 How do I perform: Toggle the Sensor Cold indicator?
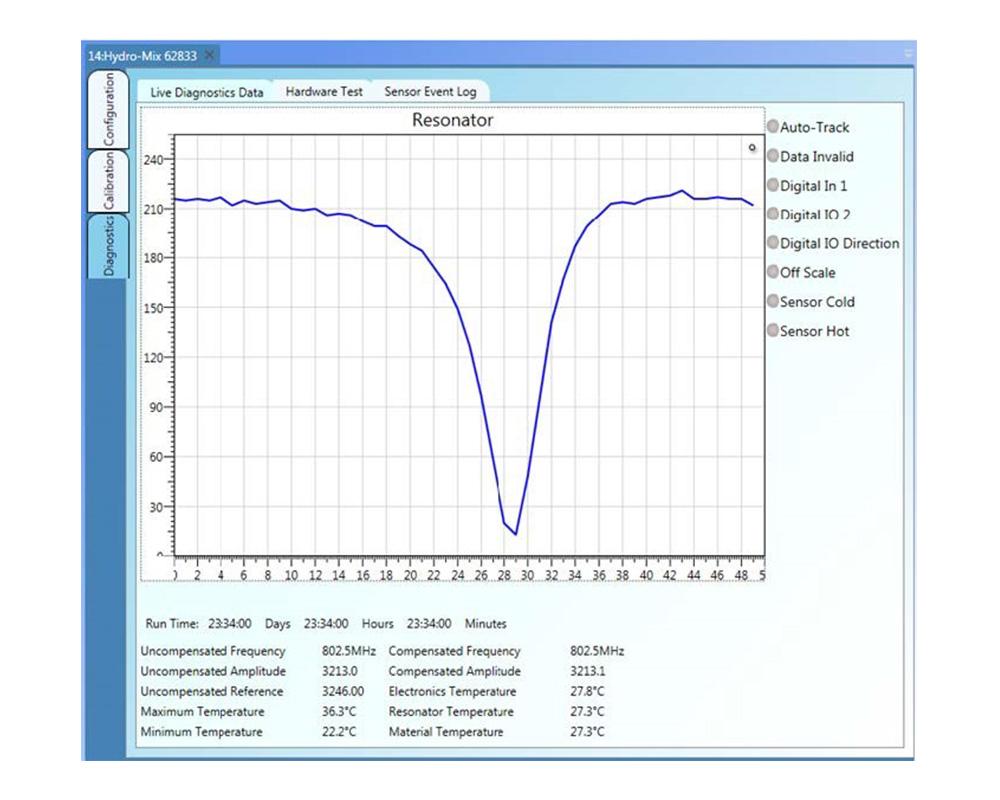click(773, 301)
